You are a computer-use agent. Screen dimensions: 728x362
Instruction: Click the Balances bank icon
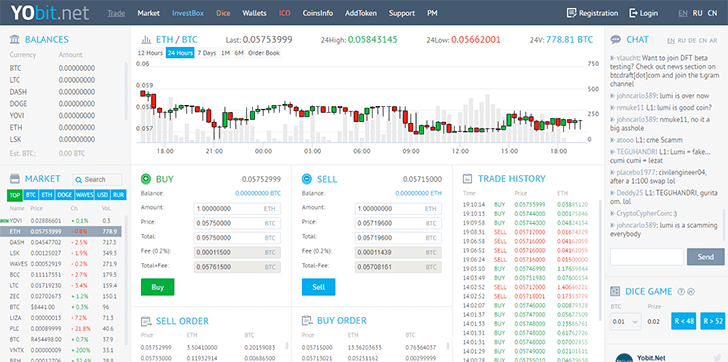pyautogui.click(x=15, y=39)
